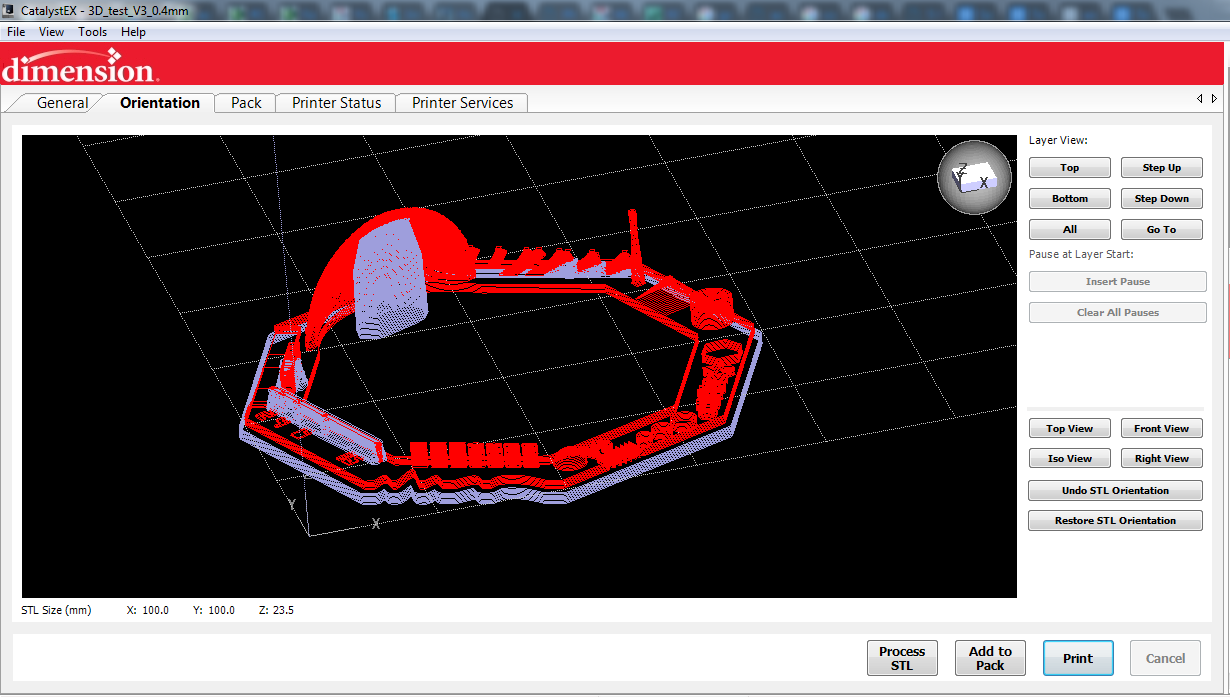This screenshot has width=1230, height=697.
Task: Switch to Front View
Action: (1162, 429)
